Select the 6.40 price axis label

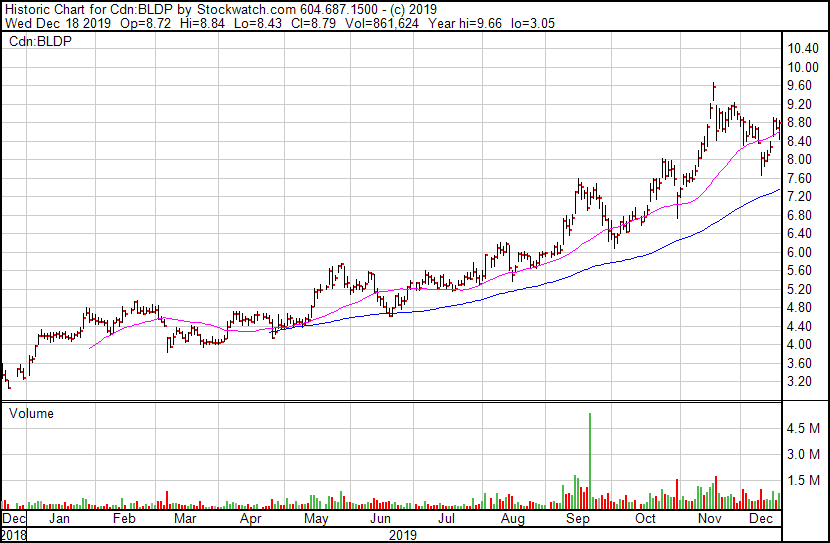(x=799, y=233)
